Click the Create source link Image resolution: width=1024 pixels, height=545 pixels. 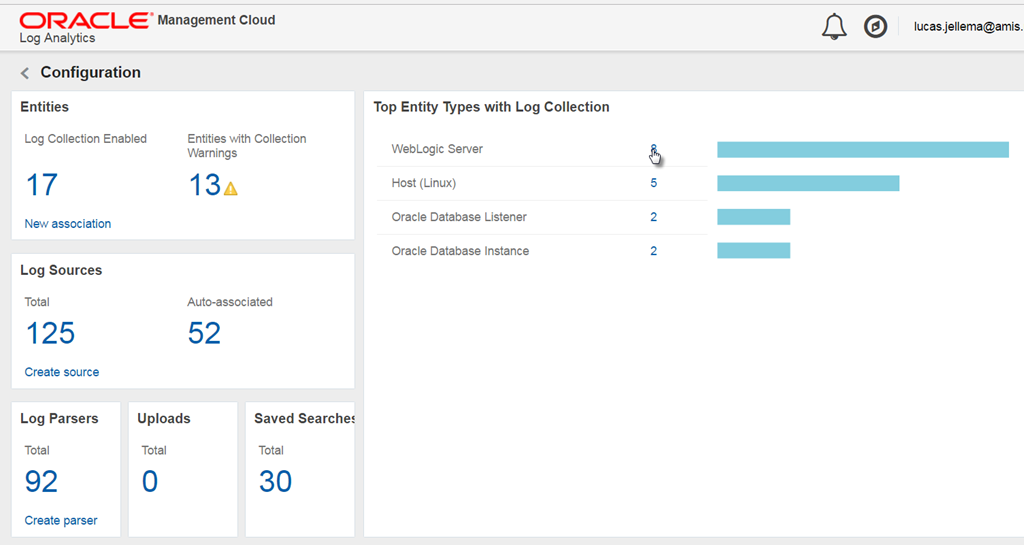click(x=61, y=372)
